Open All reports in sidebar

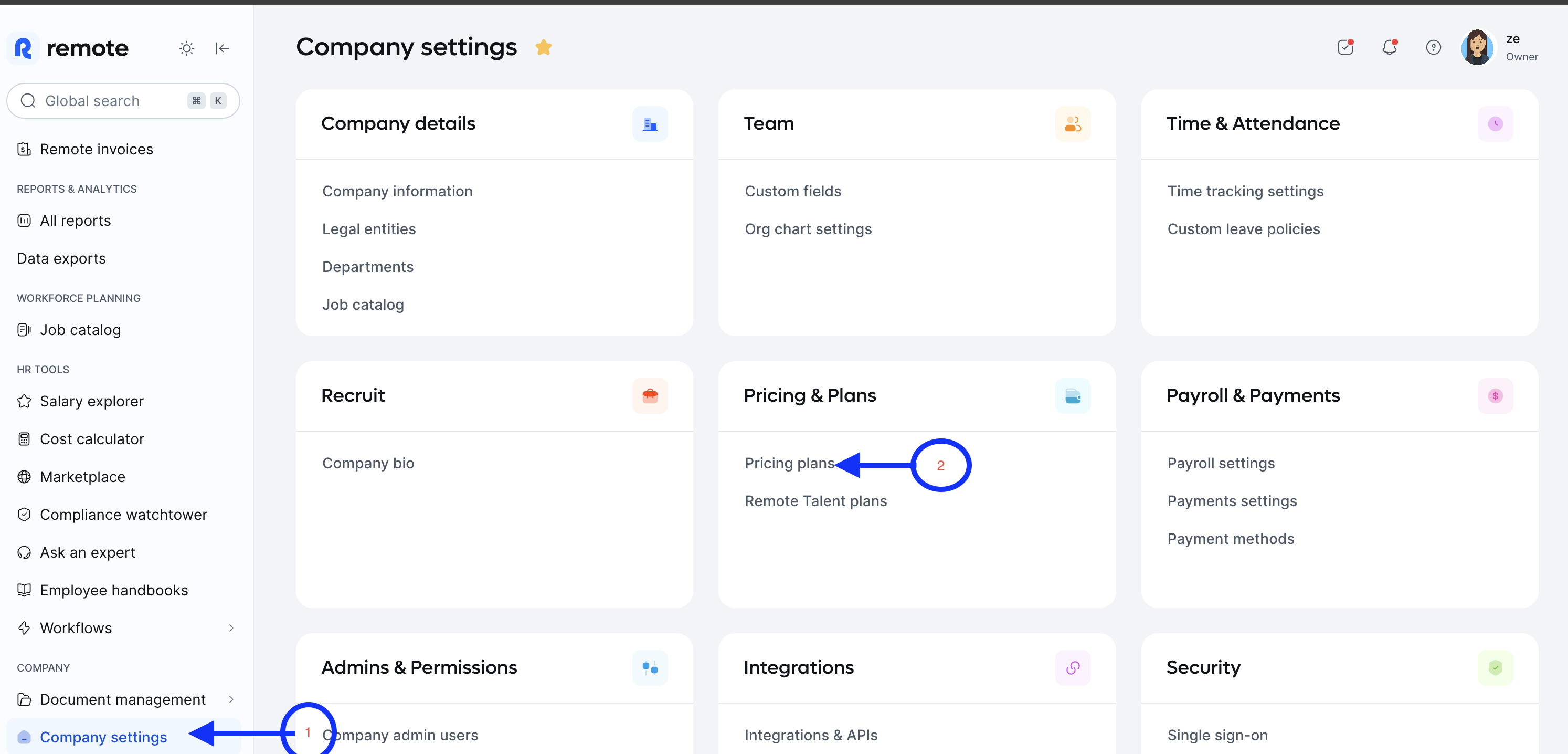tap(76, 221)
